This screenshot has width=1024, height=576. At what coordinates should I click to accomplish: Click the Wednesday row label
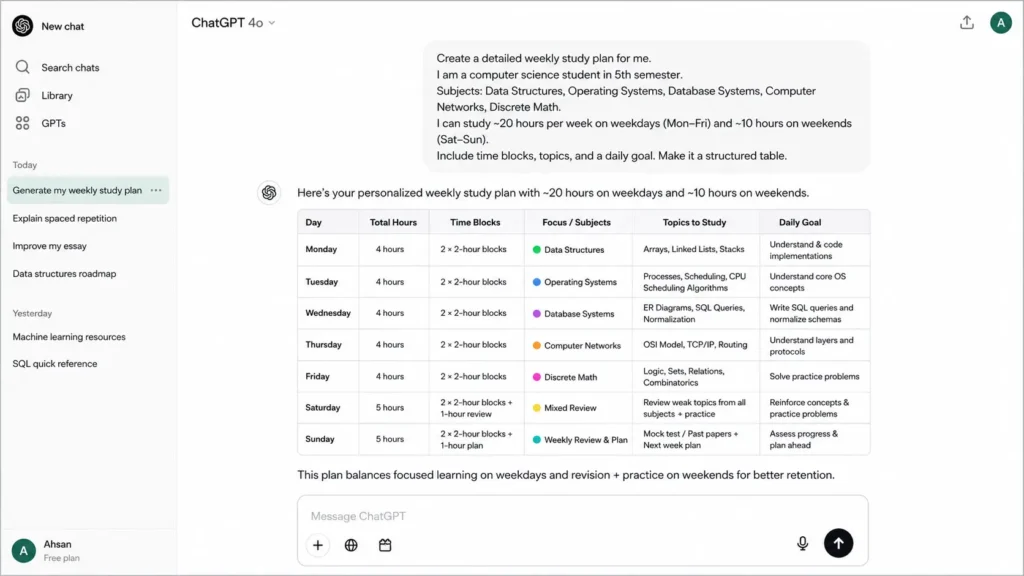tap(328, 313)
